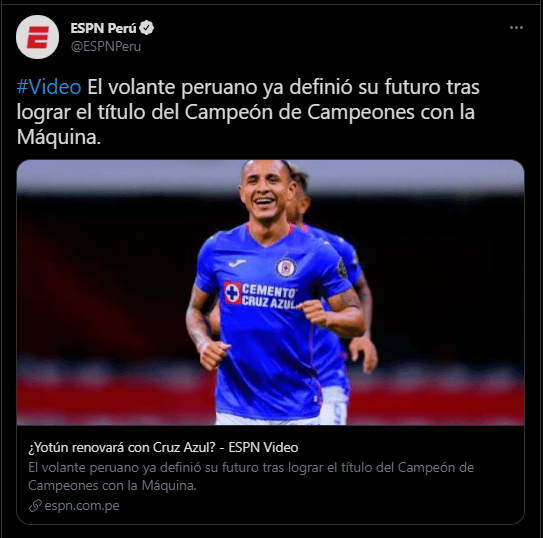Open the Cruz Azul player photo thumbnail
This screenshot has width=543, height=538.
[x=270, y=293]
